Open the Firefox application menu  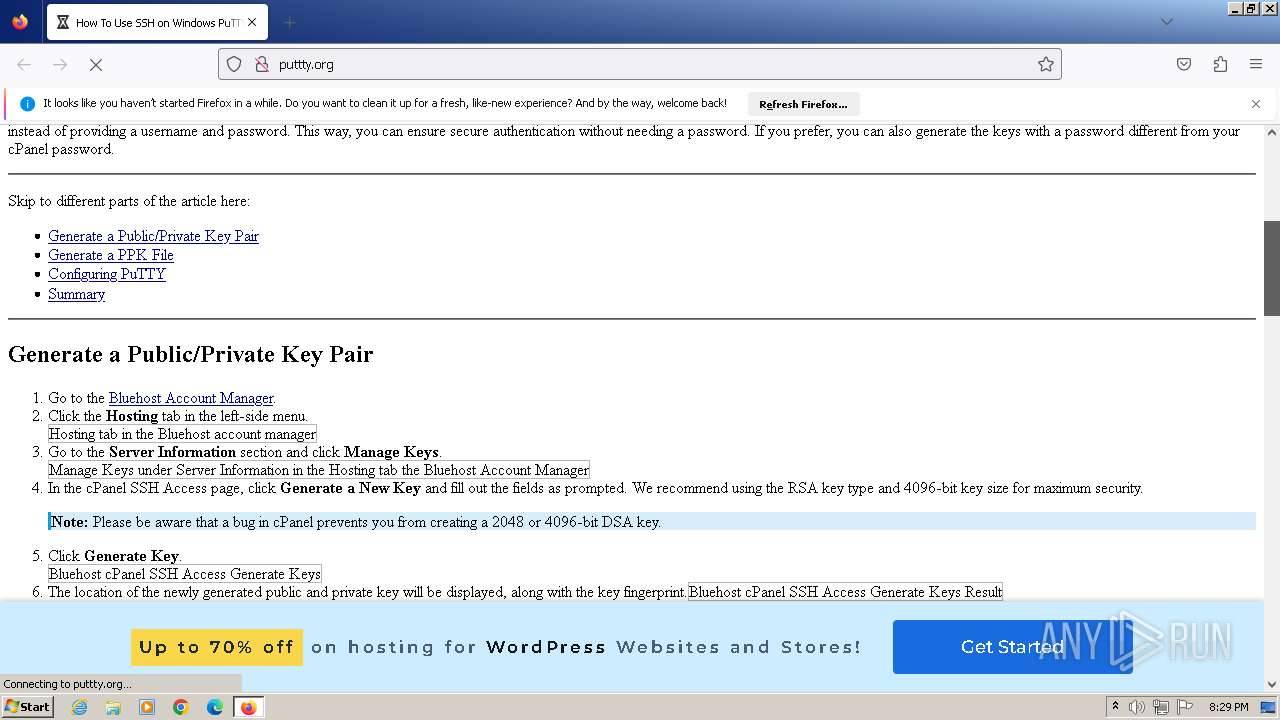[x=1256, y=64]
